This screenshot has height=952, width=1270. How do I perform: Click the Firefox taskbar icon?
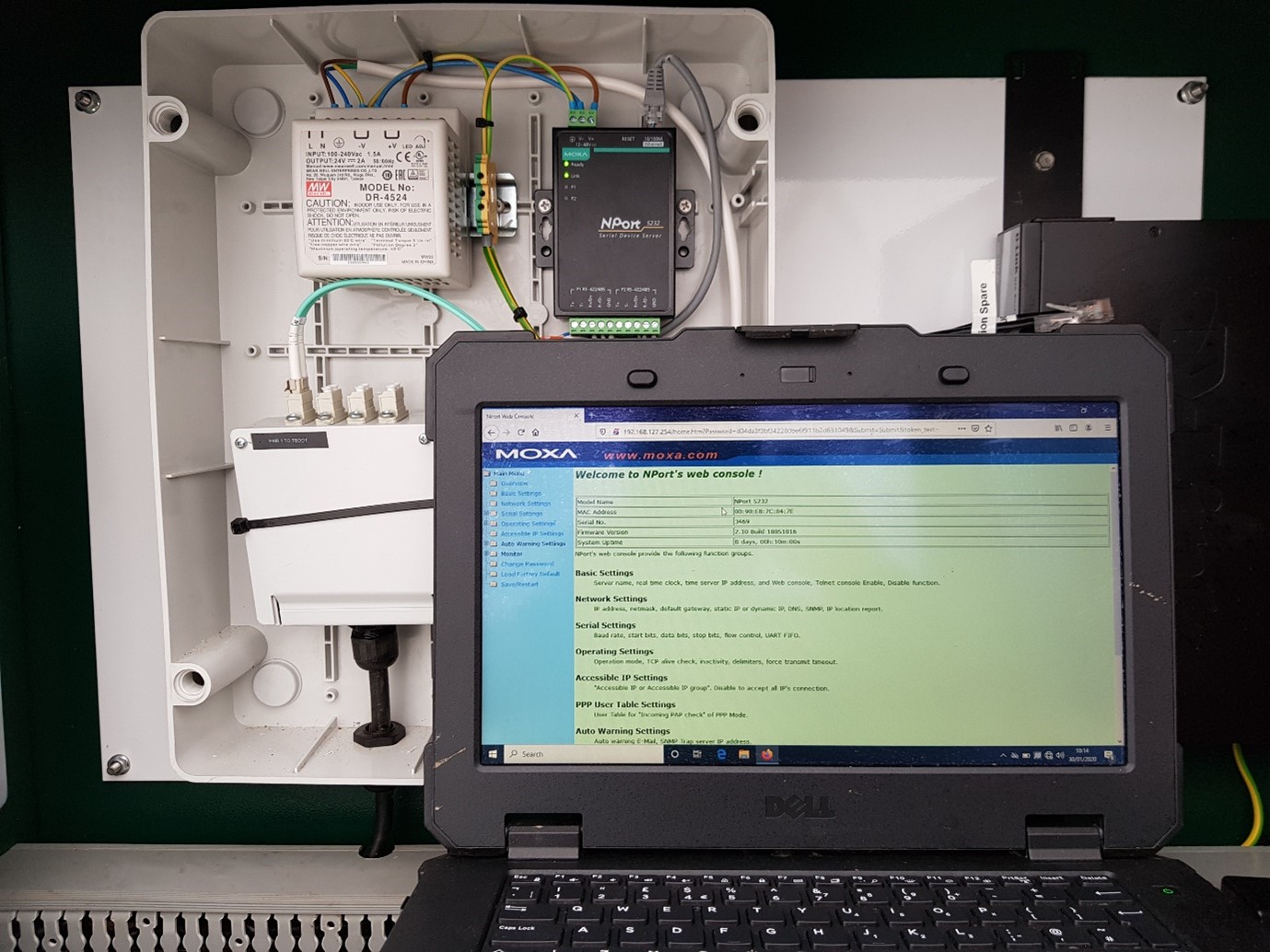point(766,754)
